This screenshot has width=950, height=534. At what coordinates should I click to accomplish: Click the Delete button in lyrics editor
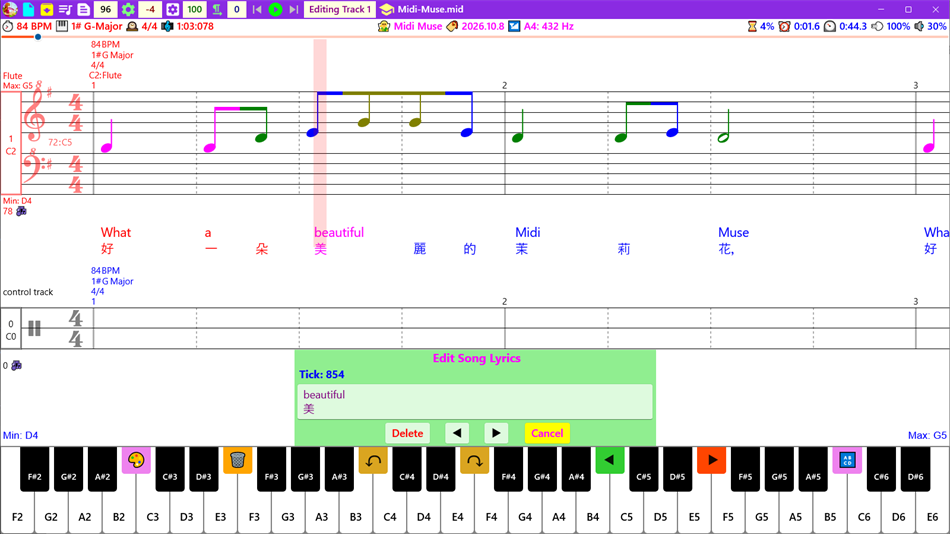pos(407,433)
